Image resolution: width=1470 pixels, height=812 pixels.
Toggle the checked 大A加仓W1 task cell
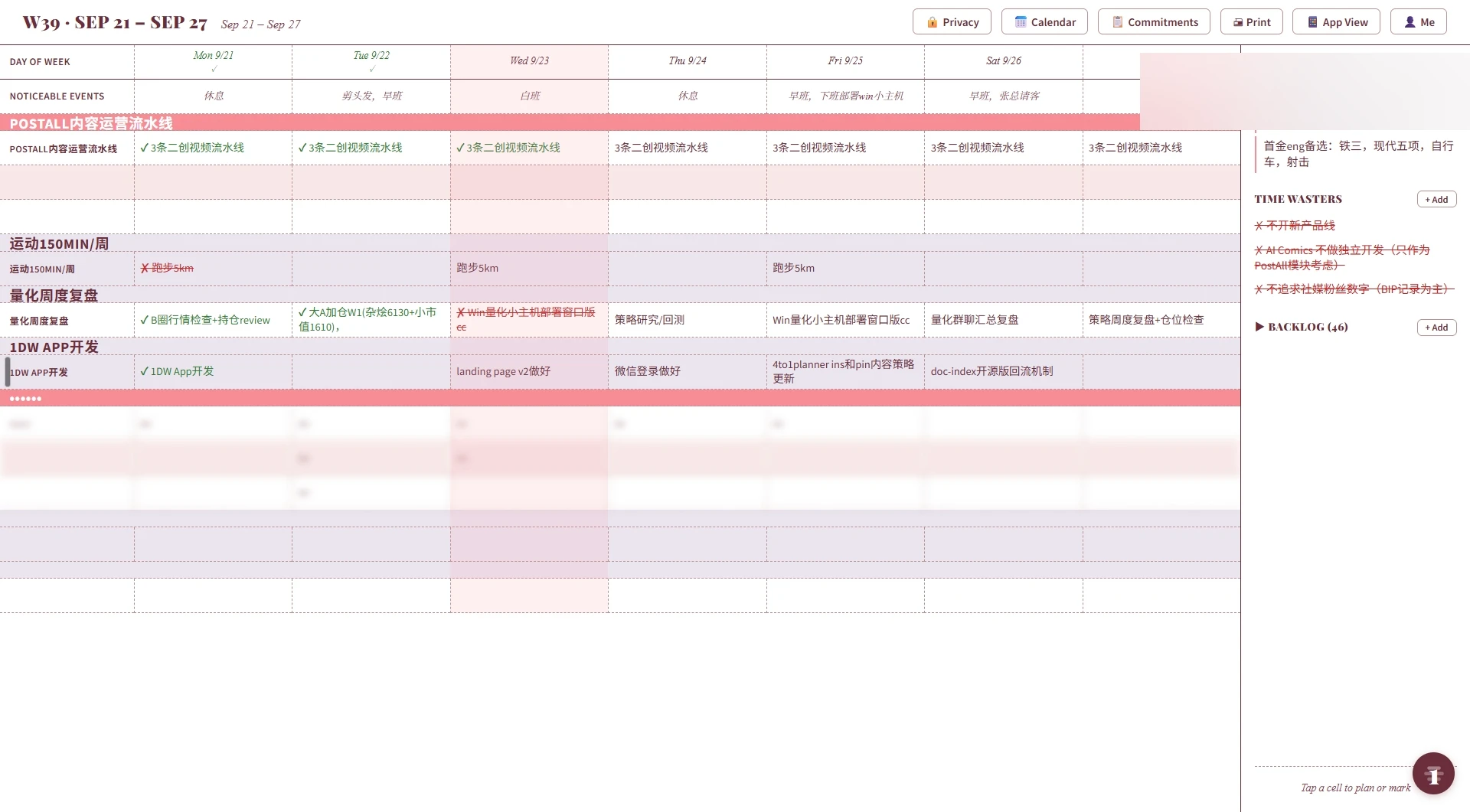point(371,320)
